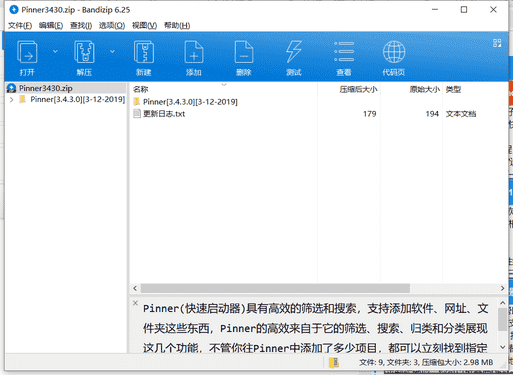This screenshot has height=375, width=513.
Task: Click the folder icon in tree panel
Action: click(23, 99)
